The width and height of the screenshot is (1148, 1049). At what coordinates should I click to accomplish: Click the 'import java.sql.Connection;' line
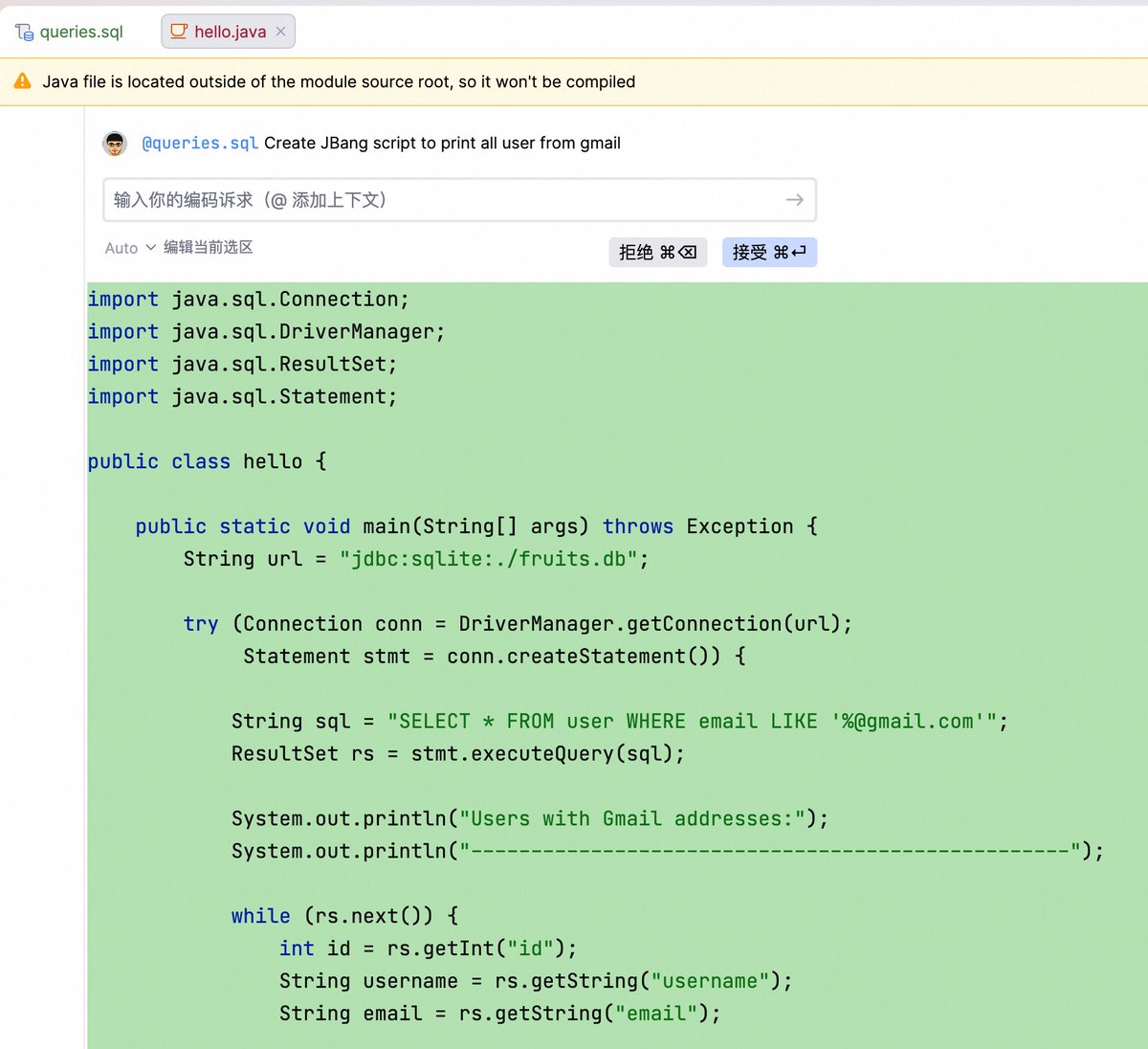(x=249, y=300)
